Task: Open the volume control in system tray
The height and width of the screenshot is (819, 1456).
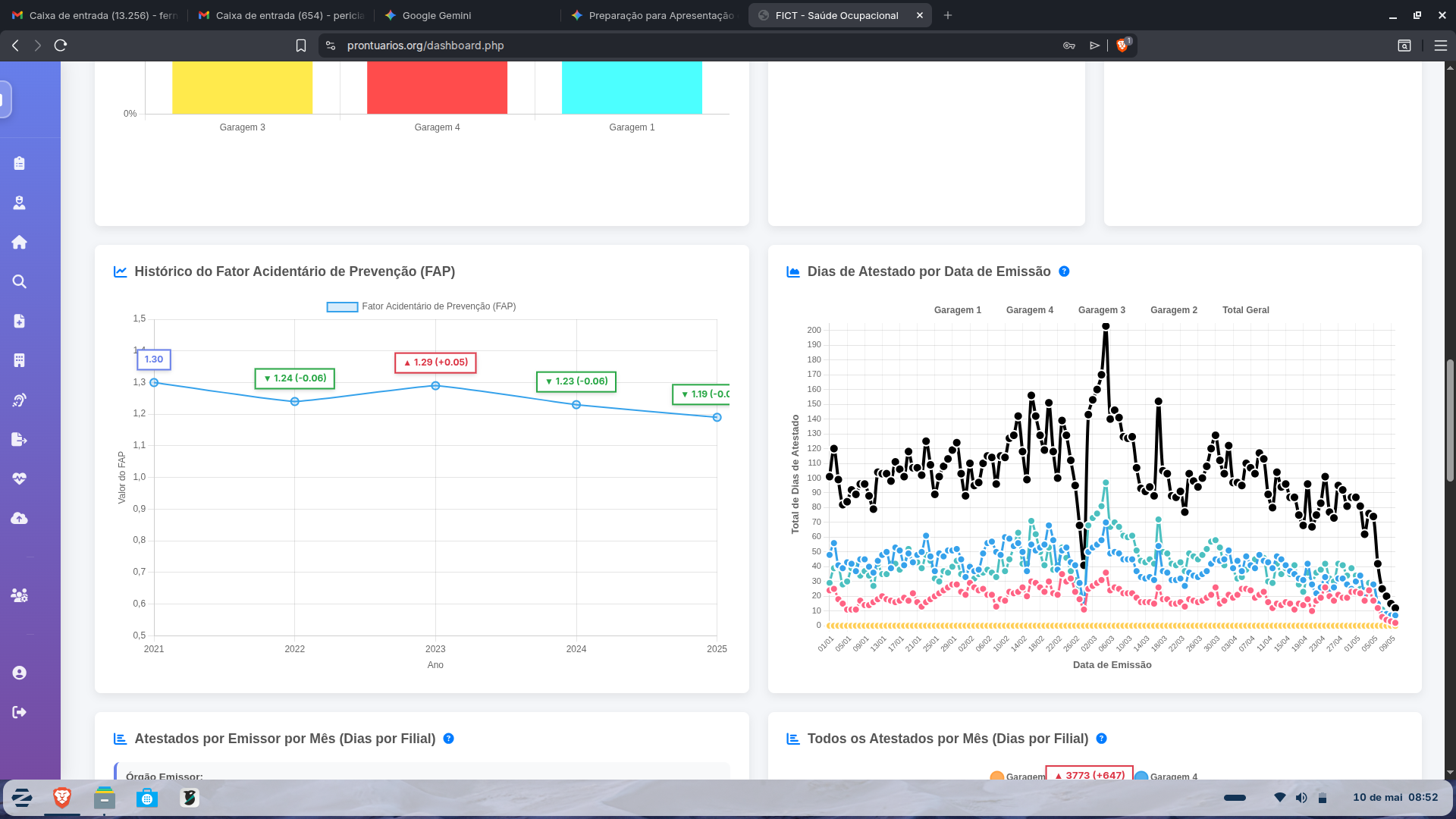Action: point(1301,798)
